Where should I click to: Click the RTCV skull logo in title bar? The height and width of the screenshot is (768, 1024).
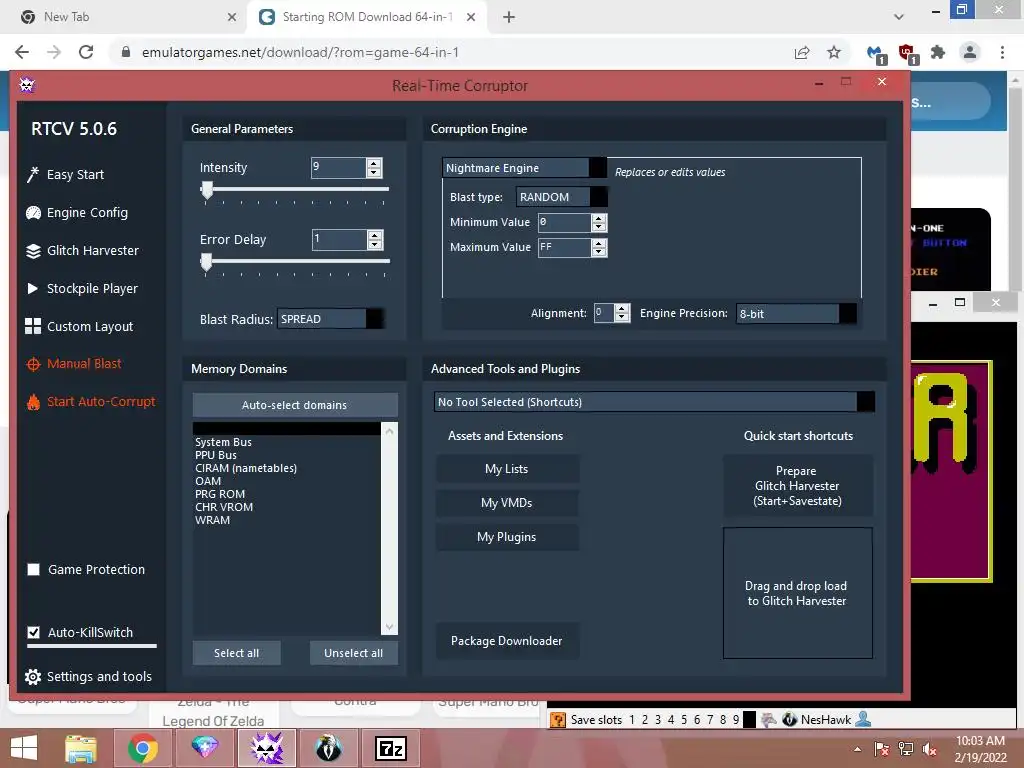27,84
